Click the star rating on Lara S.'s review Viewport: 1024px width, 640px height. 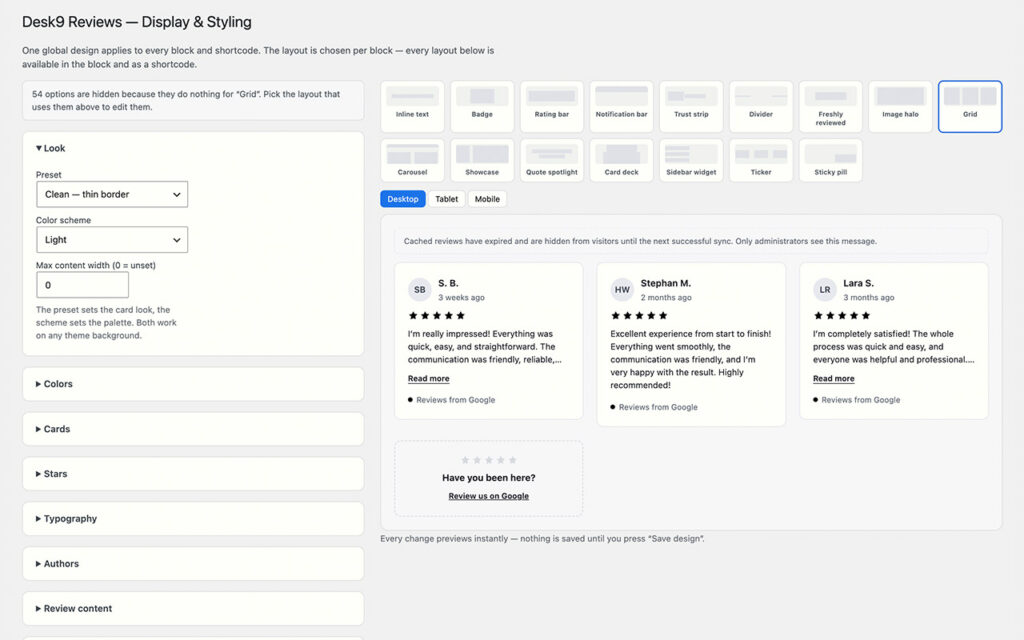[842, 315]
